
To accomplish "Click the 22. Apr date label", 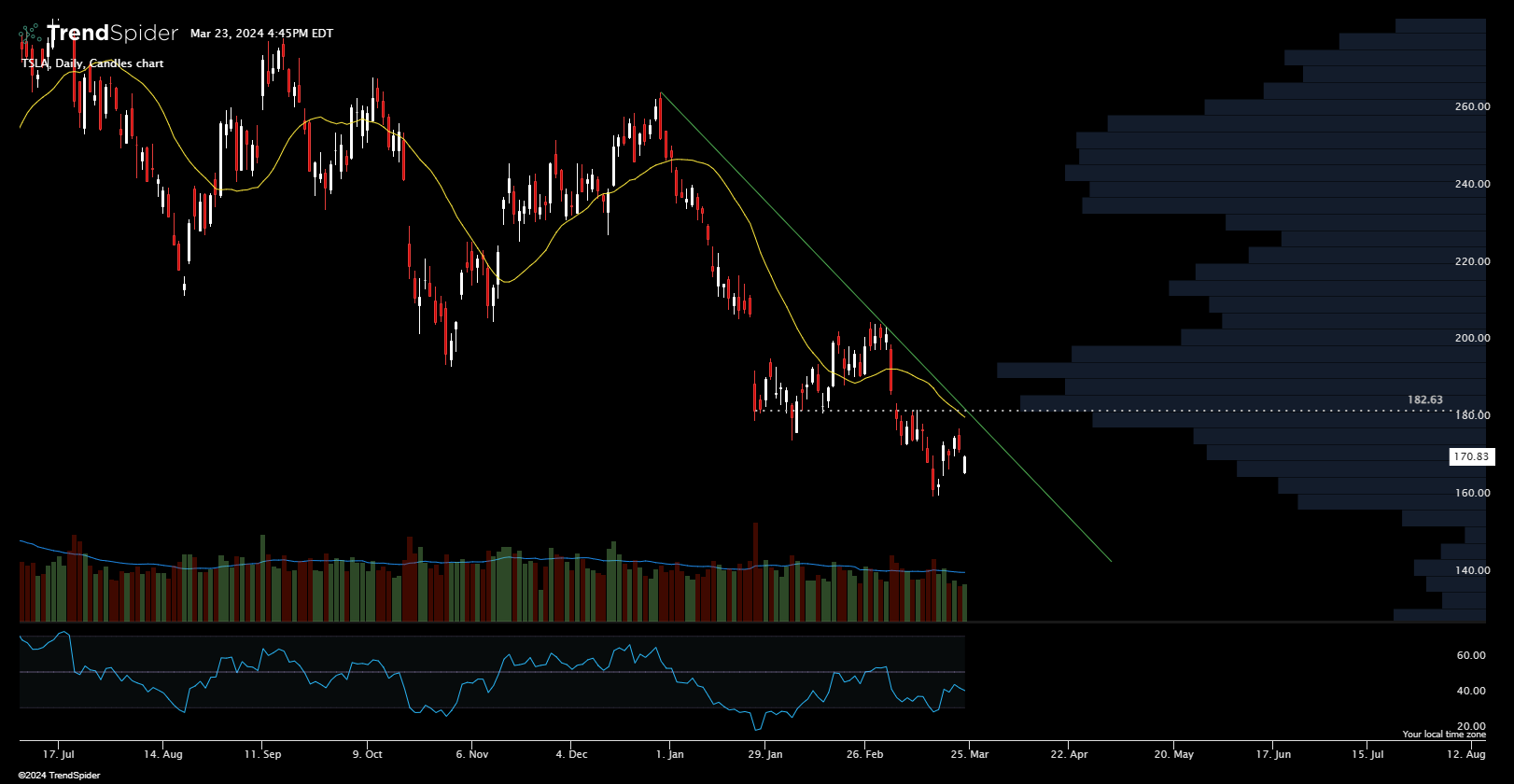I will [1069, 754].
